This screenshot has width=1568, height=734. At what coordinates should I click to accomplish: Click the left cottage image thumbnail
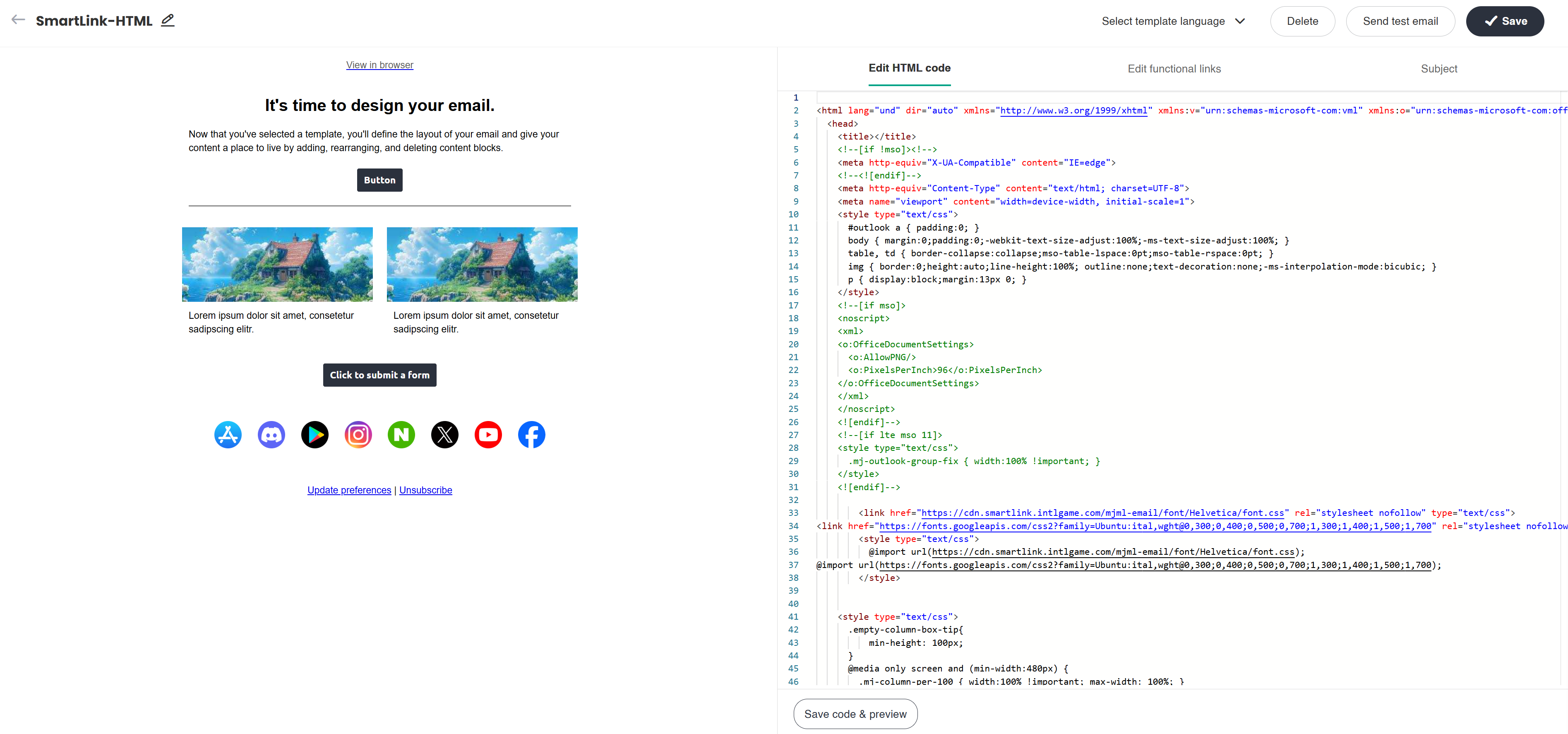[x=277, y=265]
